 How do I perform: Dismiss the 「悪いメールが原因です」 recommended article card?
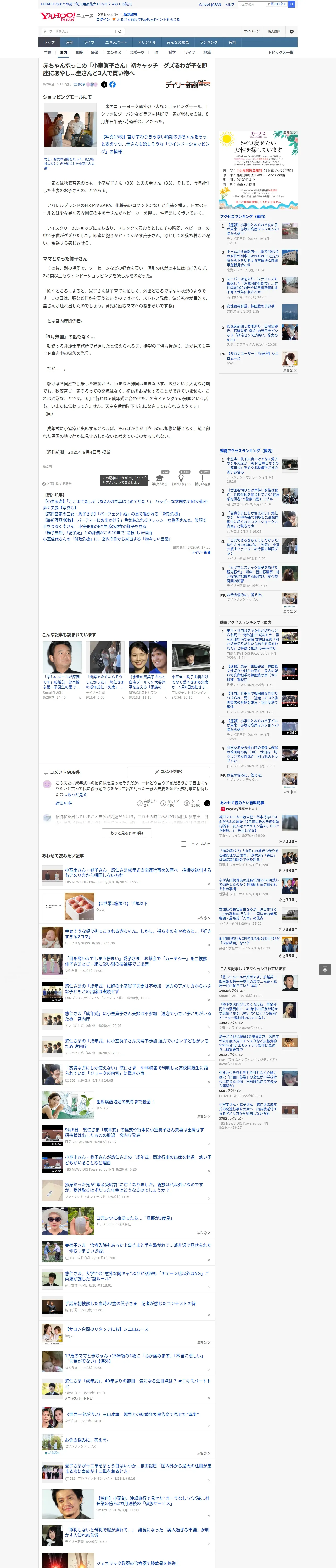click(80, 697)
